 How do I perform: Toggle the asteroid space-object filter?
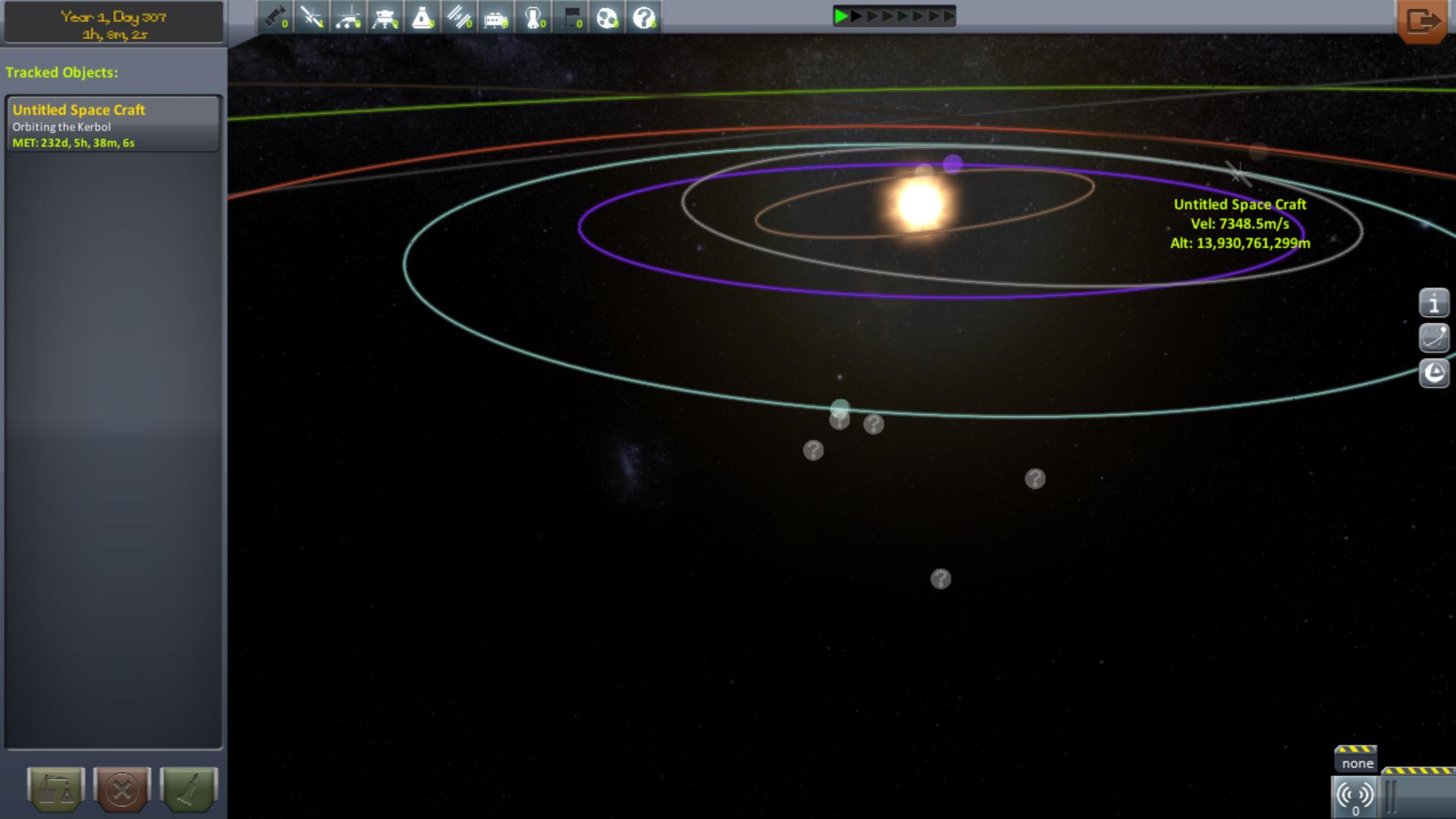(607, 17)
